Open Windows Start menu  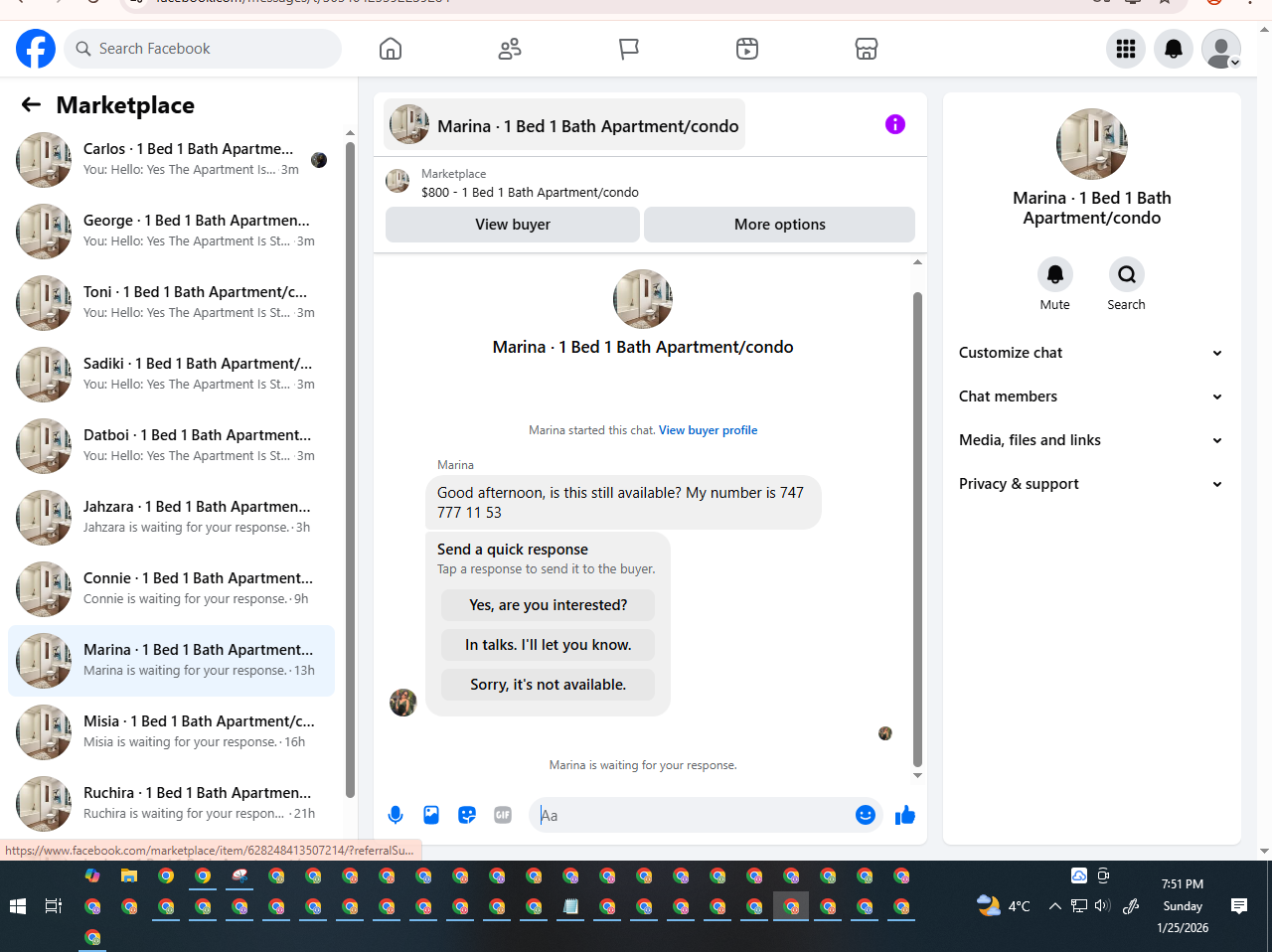pos(17,906)
